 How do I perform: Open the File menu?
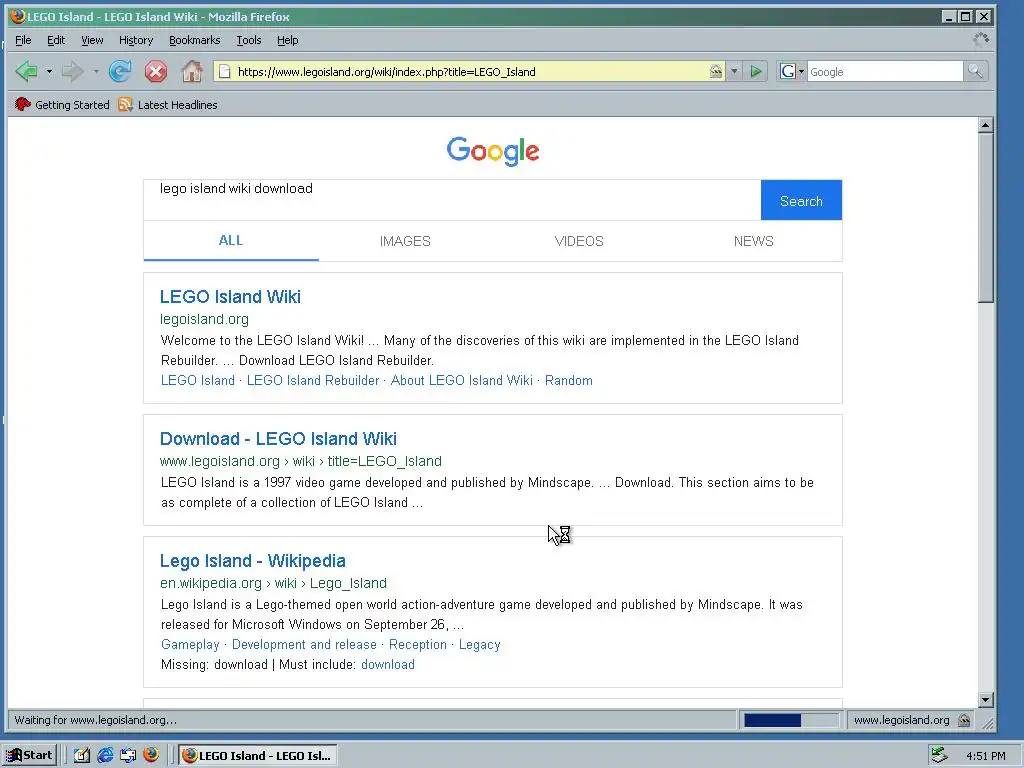(23, 40)
